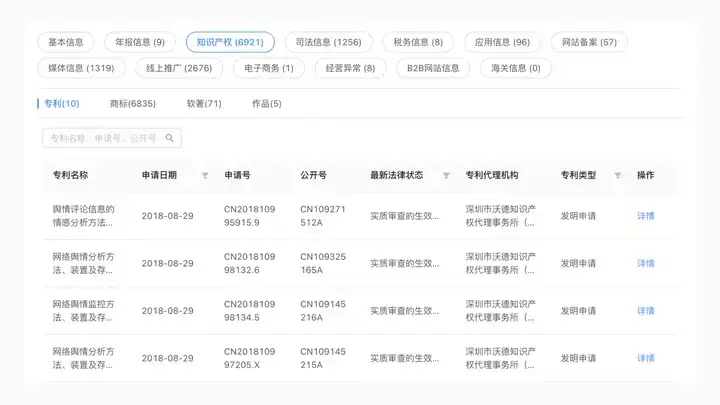Open the 网站备案 (57) tab
The width and height of the screenshot is (720, 405).
[x=589, y=42]
